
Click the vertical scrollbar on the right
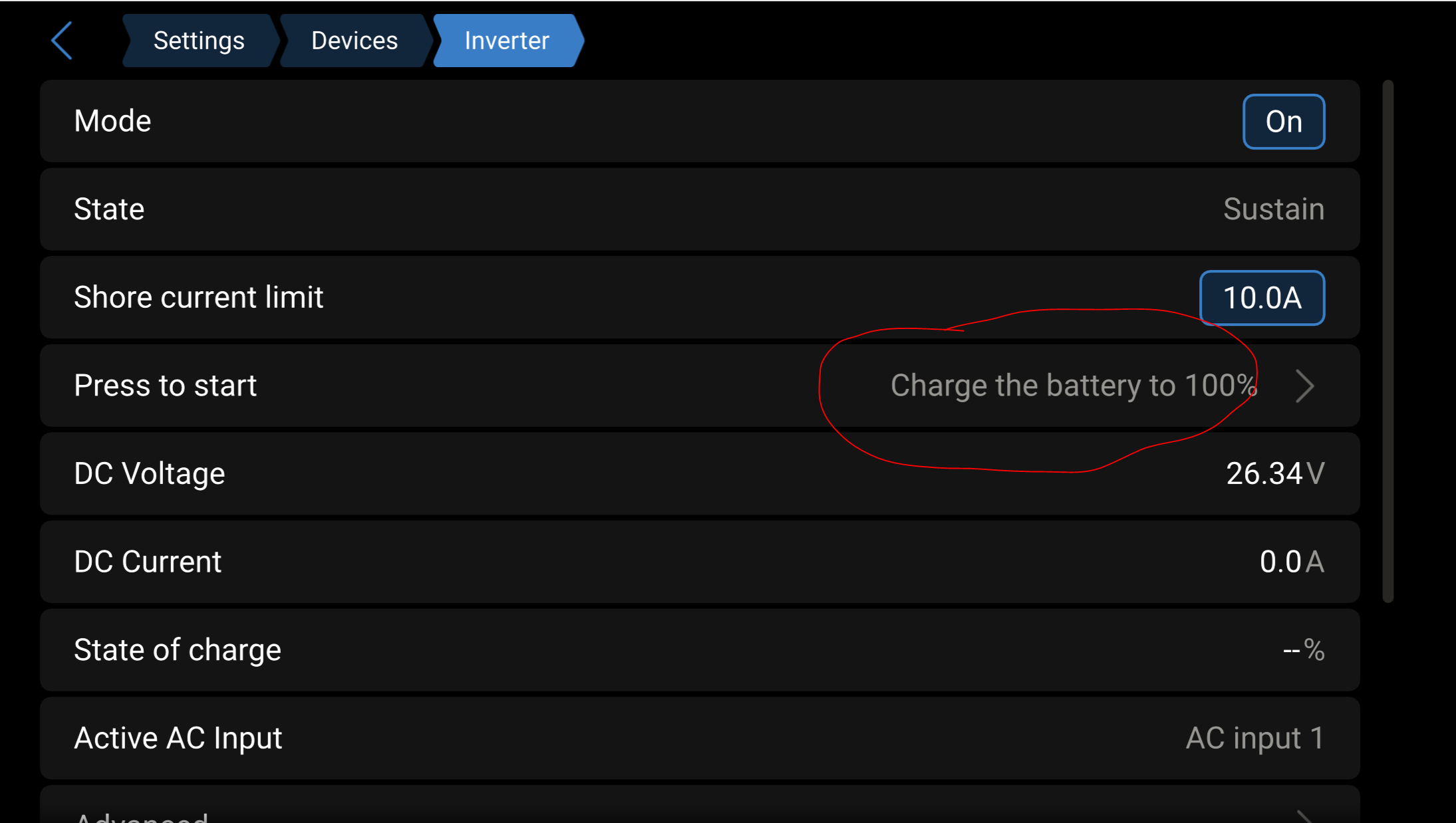pos(1387,340)
